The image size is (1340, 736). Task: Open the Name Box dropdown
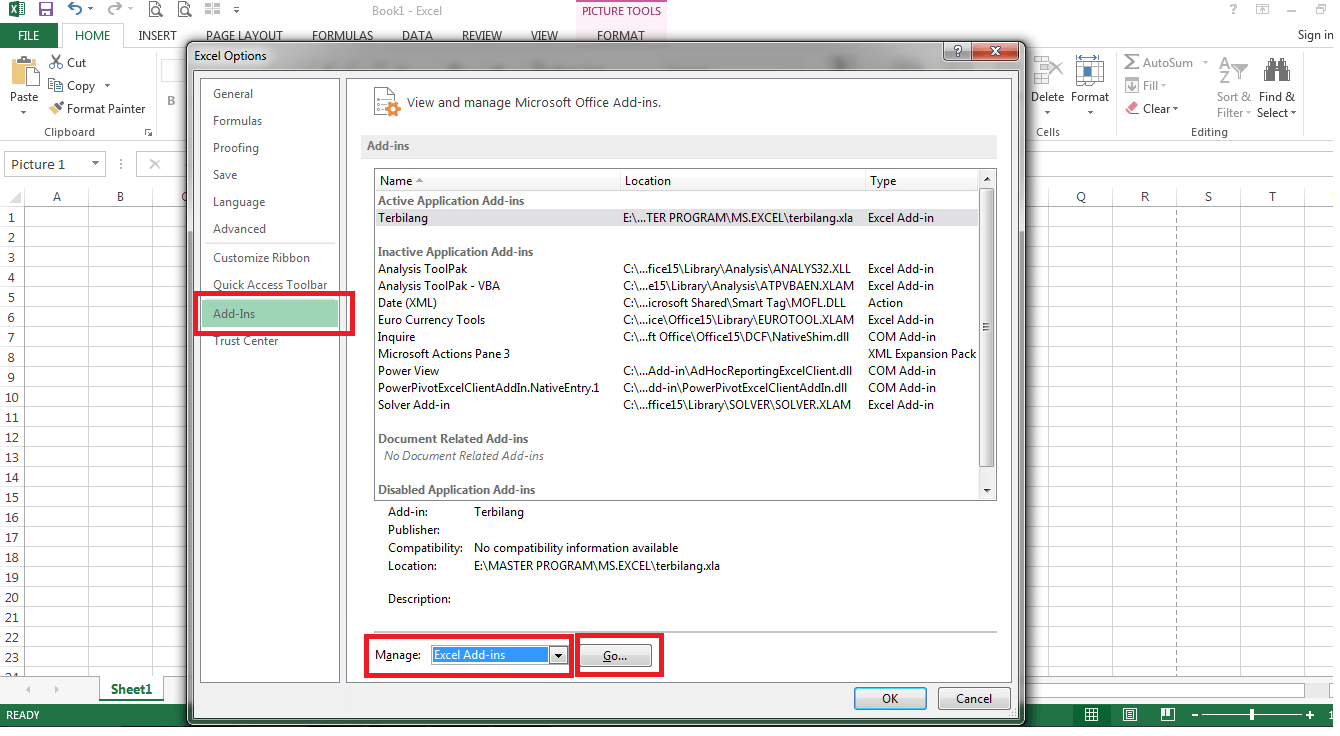pyautogui.click(x=96, y=164)
